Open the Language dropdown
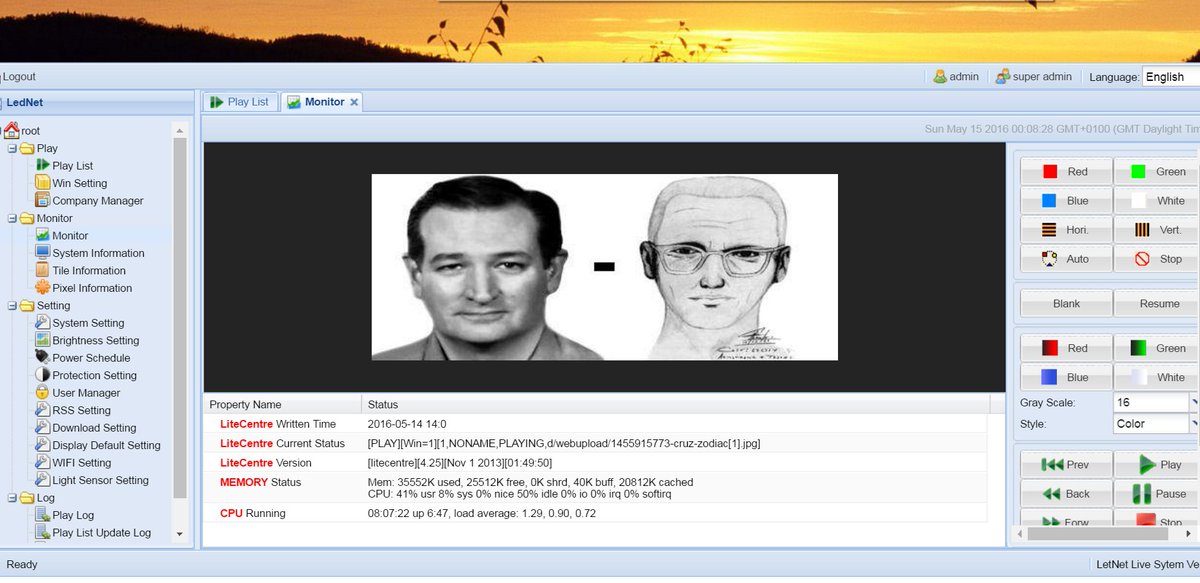 click(1170, 77)
